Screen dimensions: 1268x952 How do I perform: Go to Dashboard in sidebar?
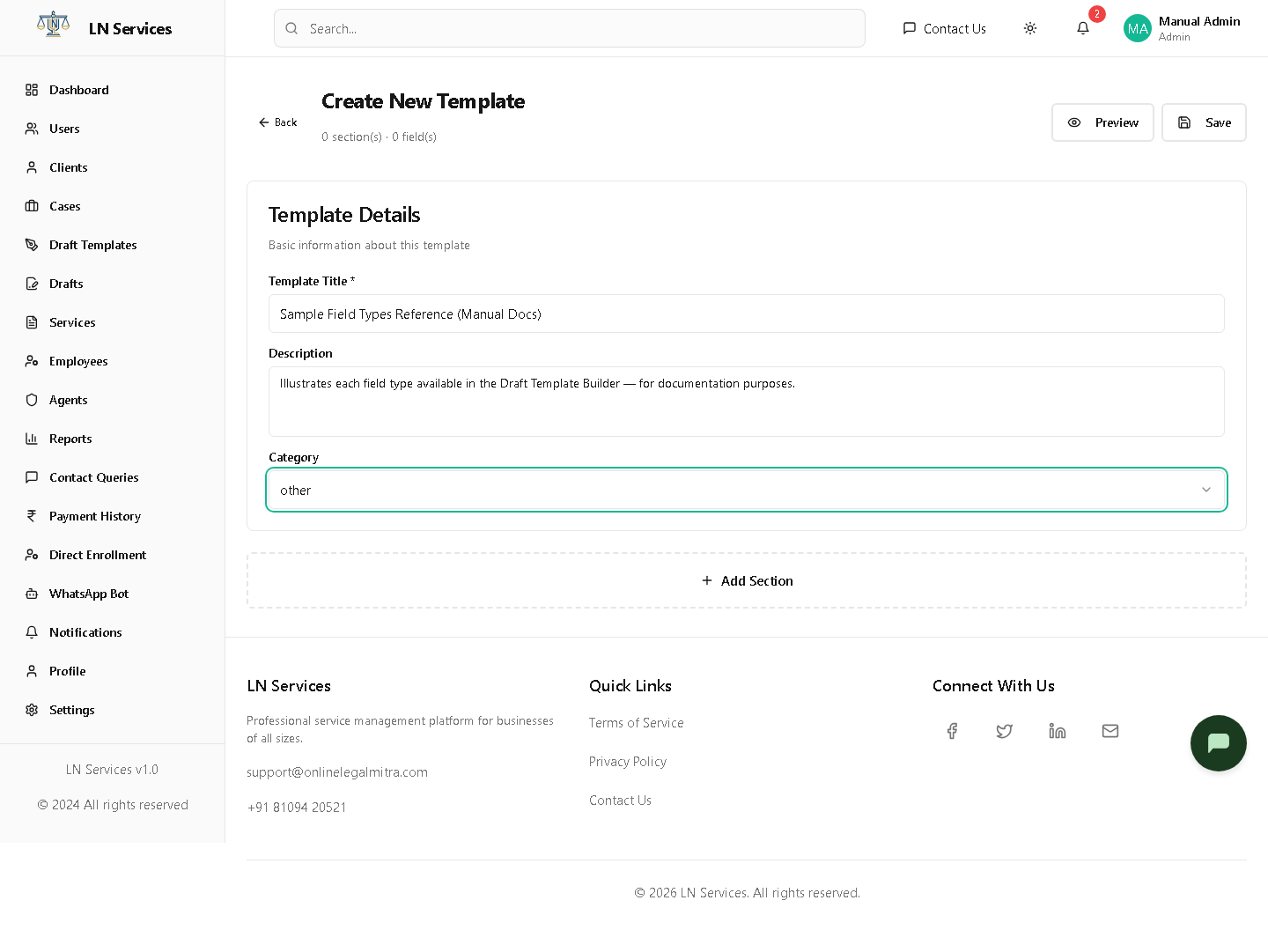112,90
